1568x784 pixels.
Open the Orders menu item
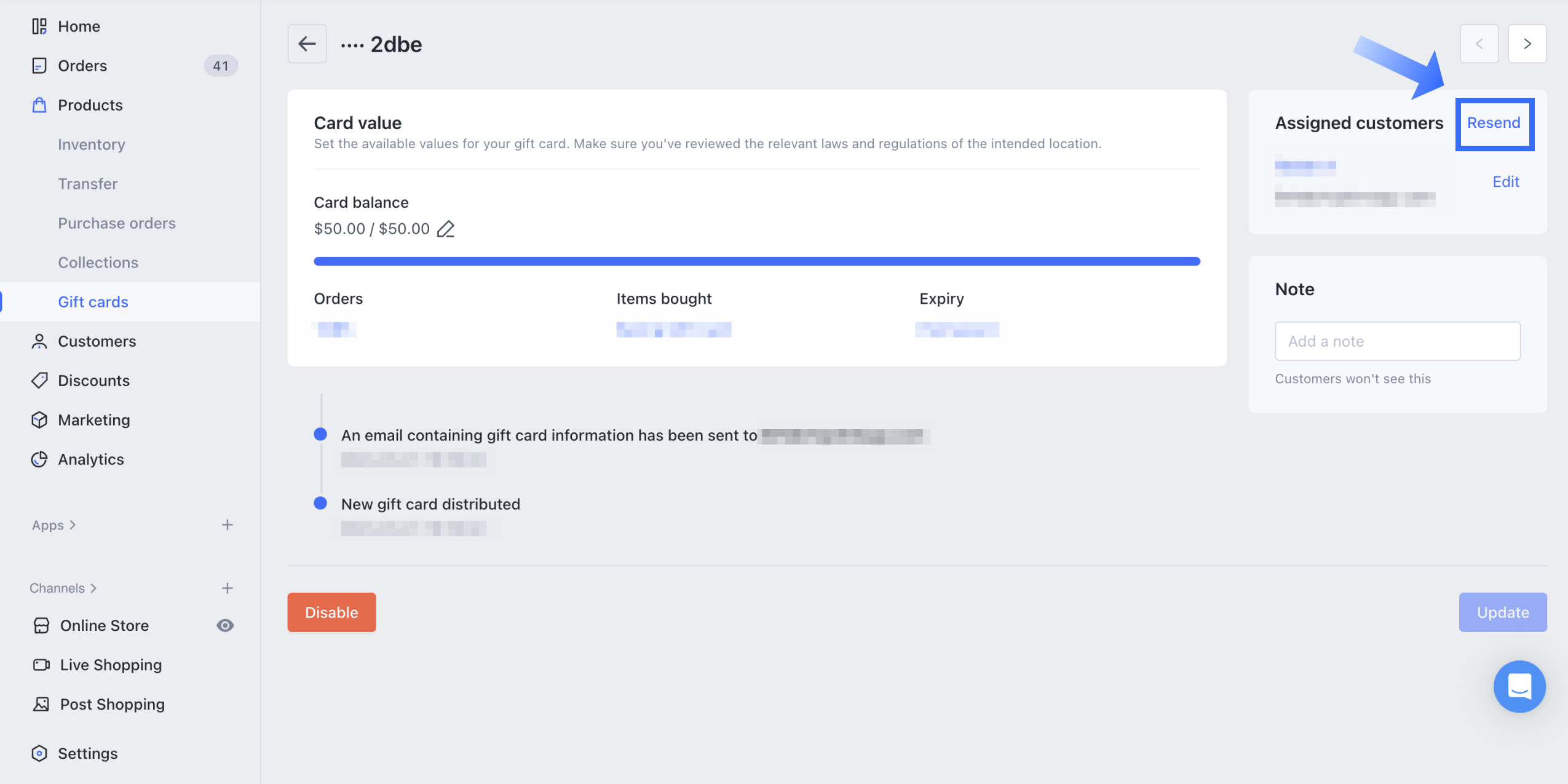[82, 66]
